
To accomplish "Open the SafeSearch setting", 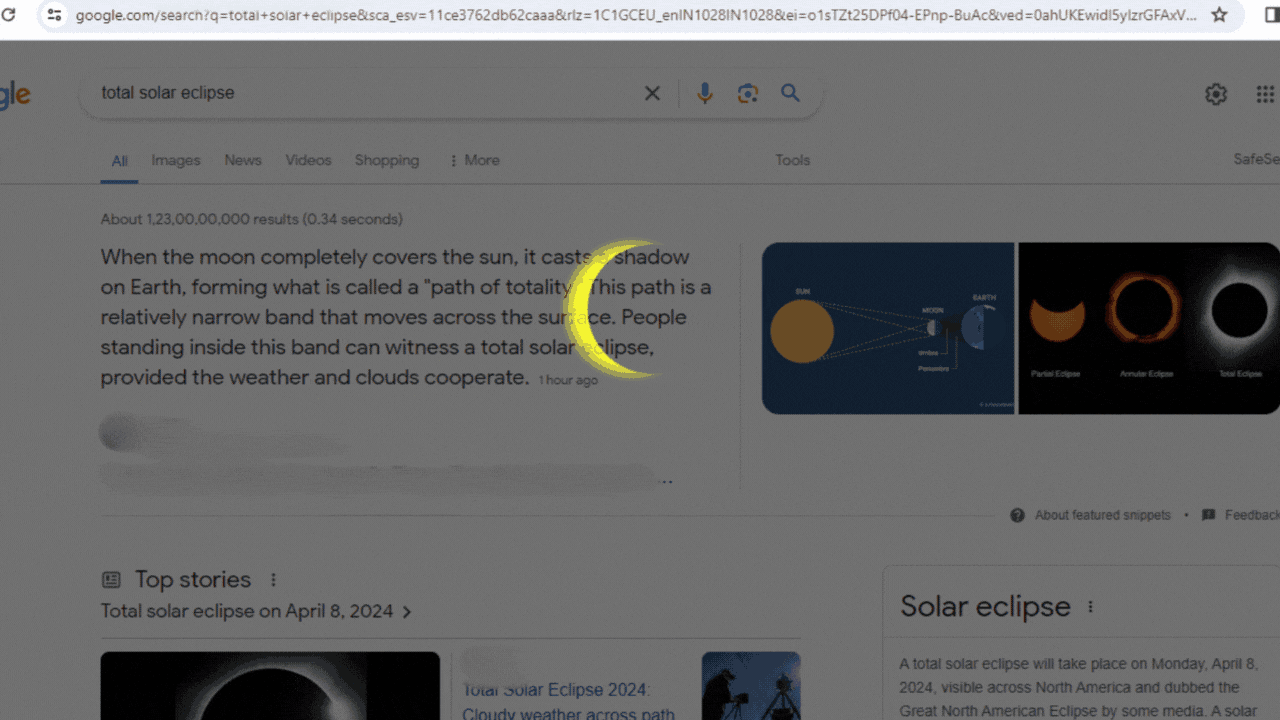I will [x=1257, y=160].
